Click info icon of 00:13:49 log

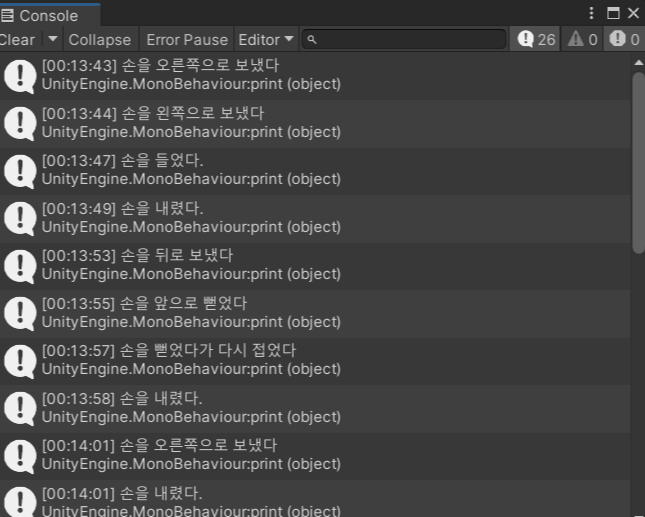[20, 219]
